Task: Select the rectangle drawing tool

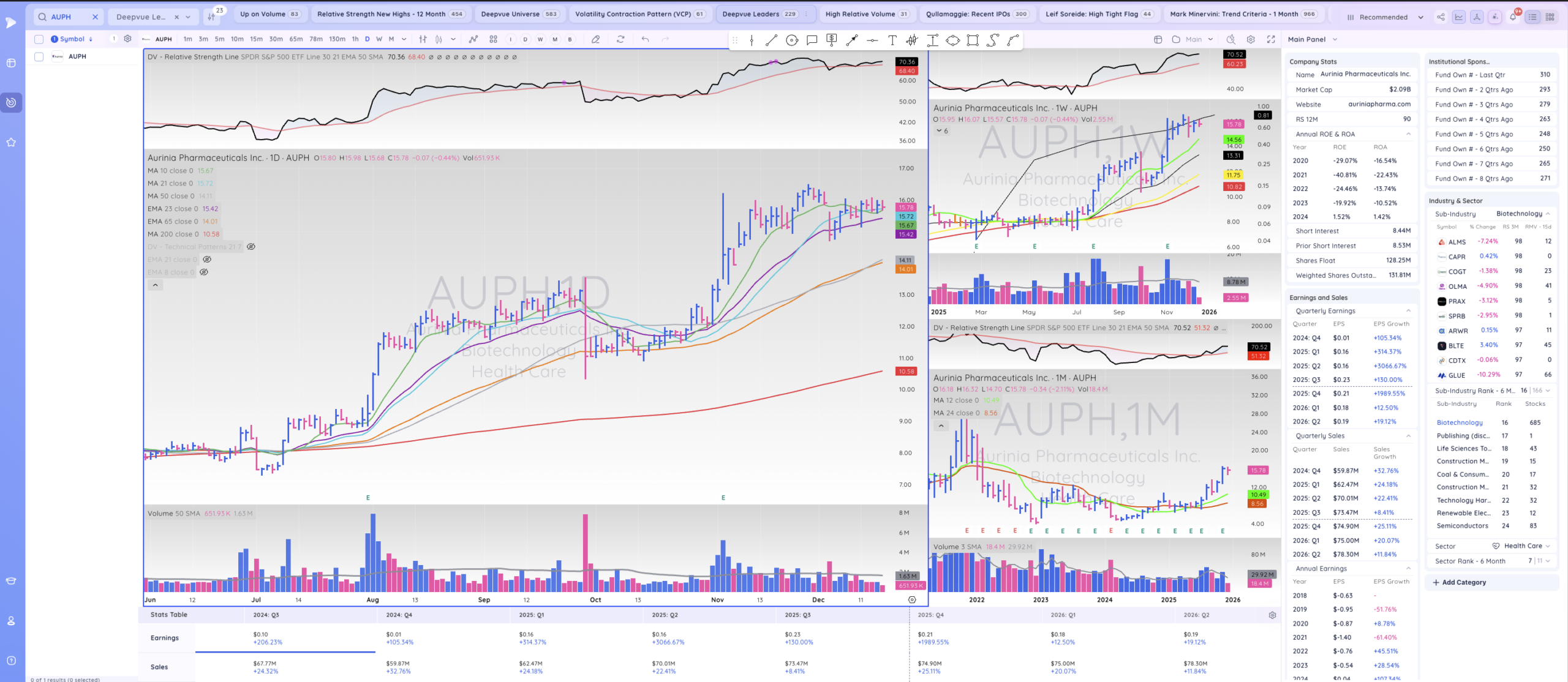Action: click(972, 40)
